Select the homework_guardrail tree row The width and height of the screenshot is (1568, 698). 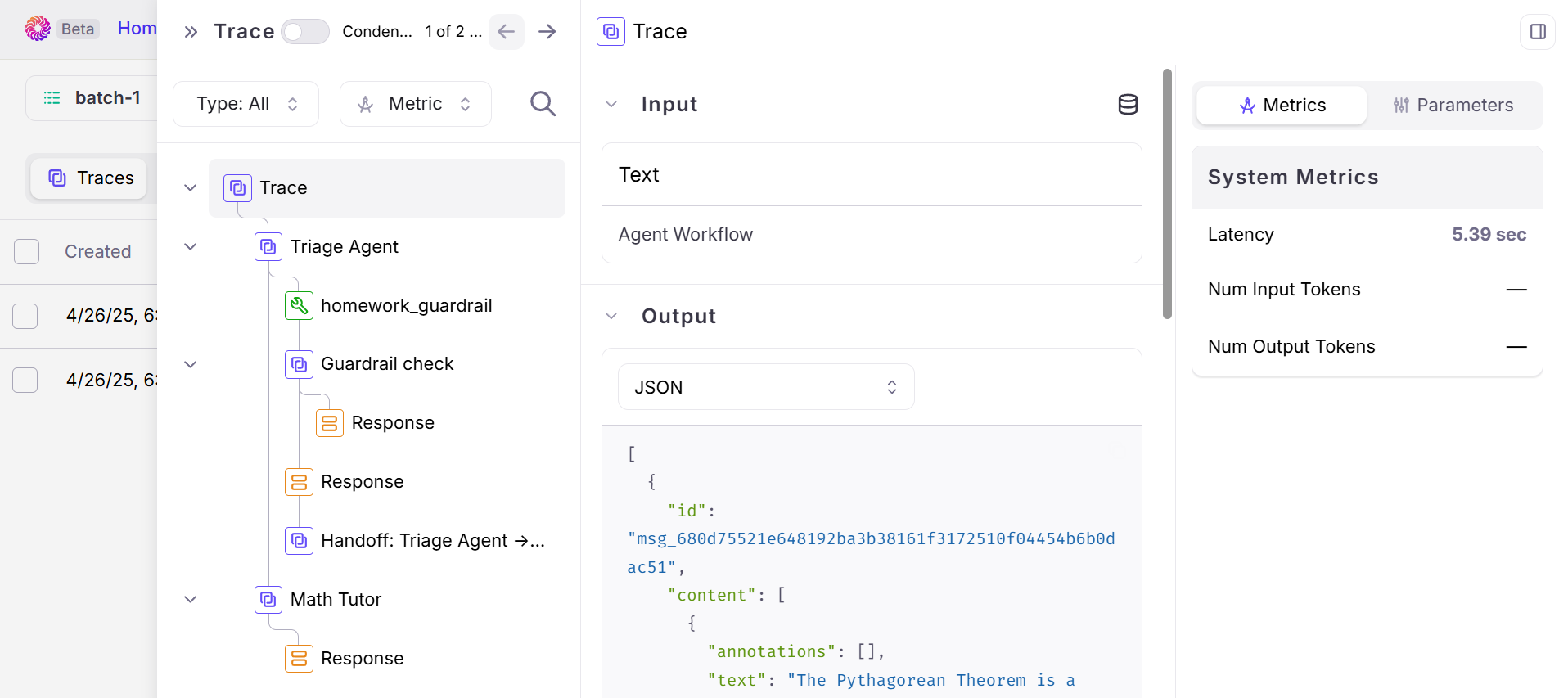(406, 306)
